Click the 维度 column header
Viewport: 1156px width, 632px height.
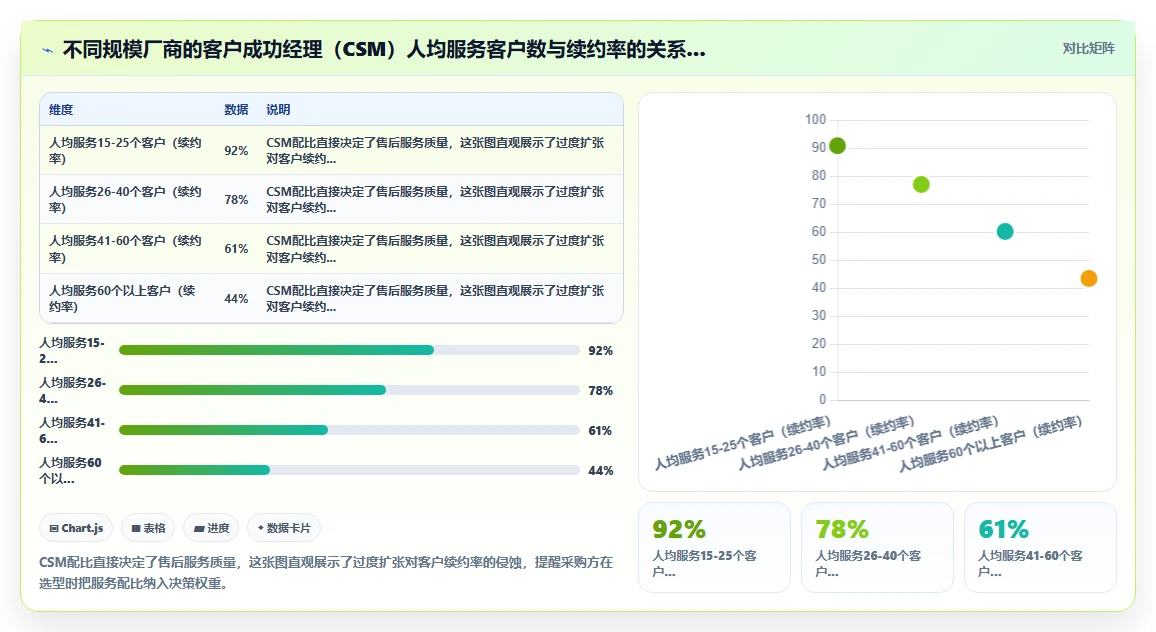coord(61,110)
